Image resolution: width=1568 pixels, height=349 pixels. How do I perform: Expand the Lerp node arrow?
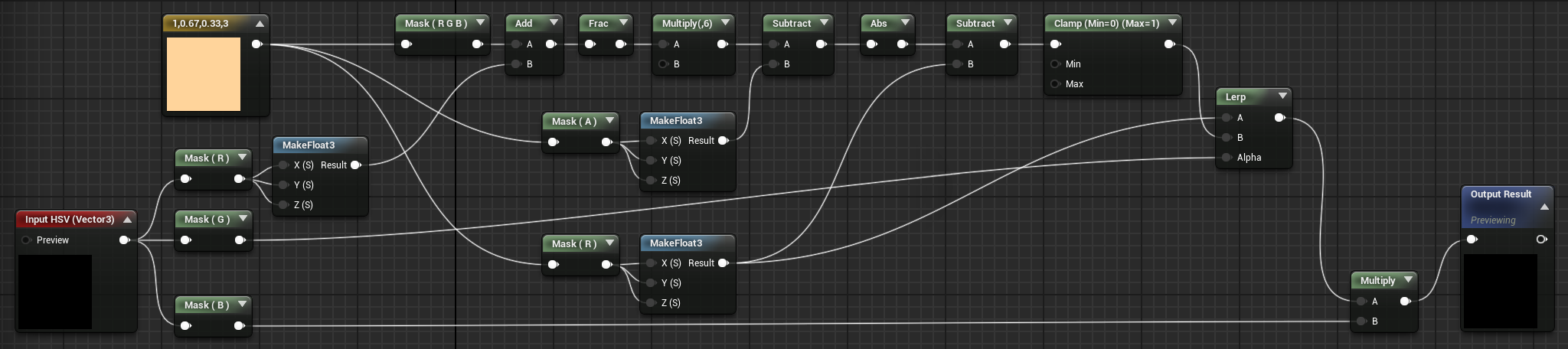[1282, 96]
